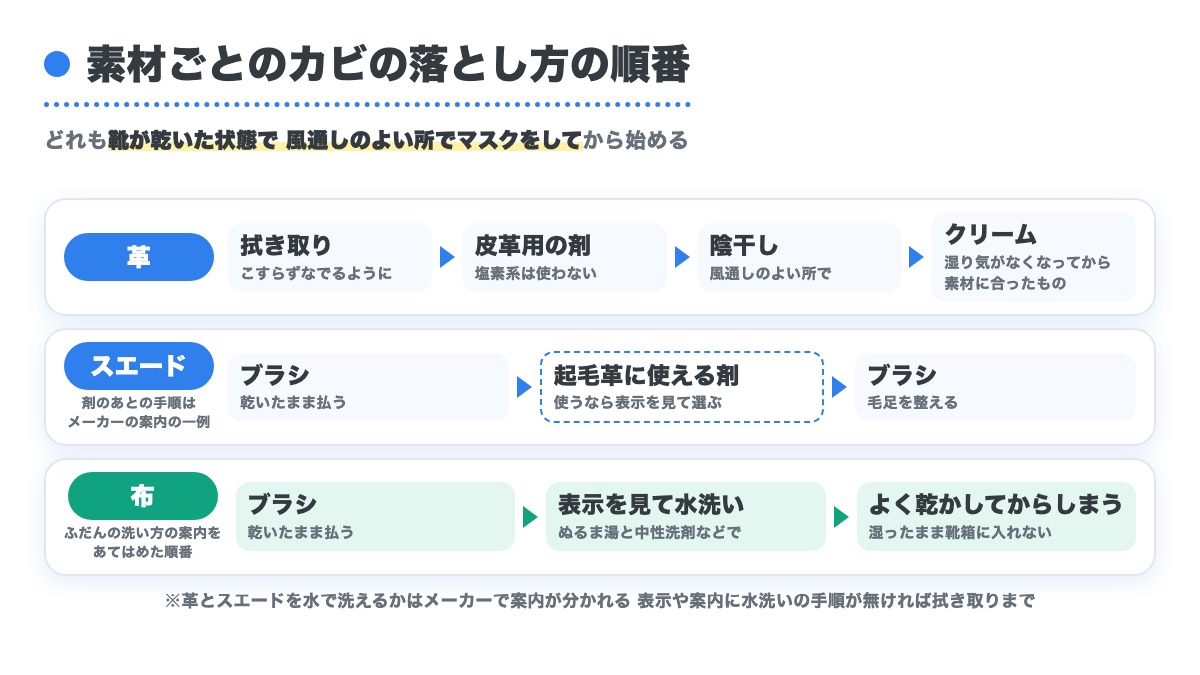Click the arrow pointing to 起毛革に使える剤
The height and width of the screenshot is (675, 1200).
524,387
